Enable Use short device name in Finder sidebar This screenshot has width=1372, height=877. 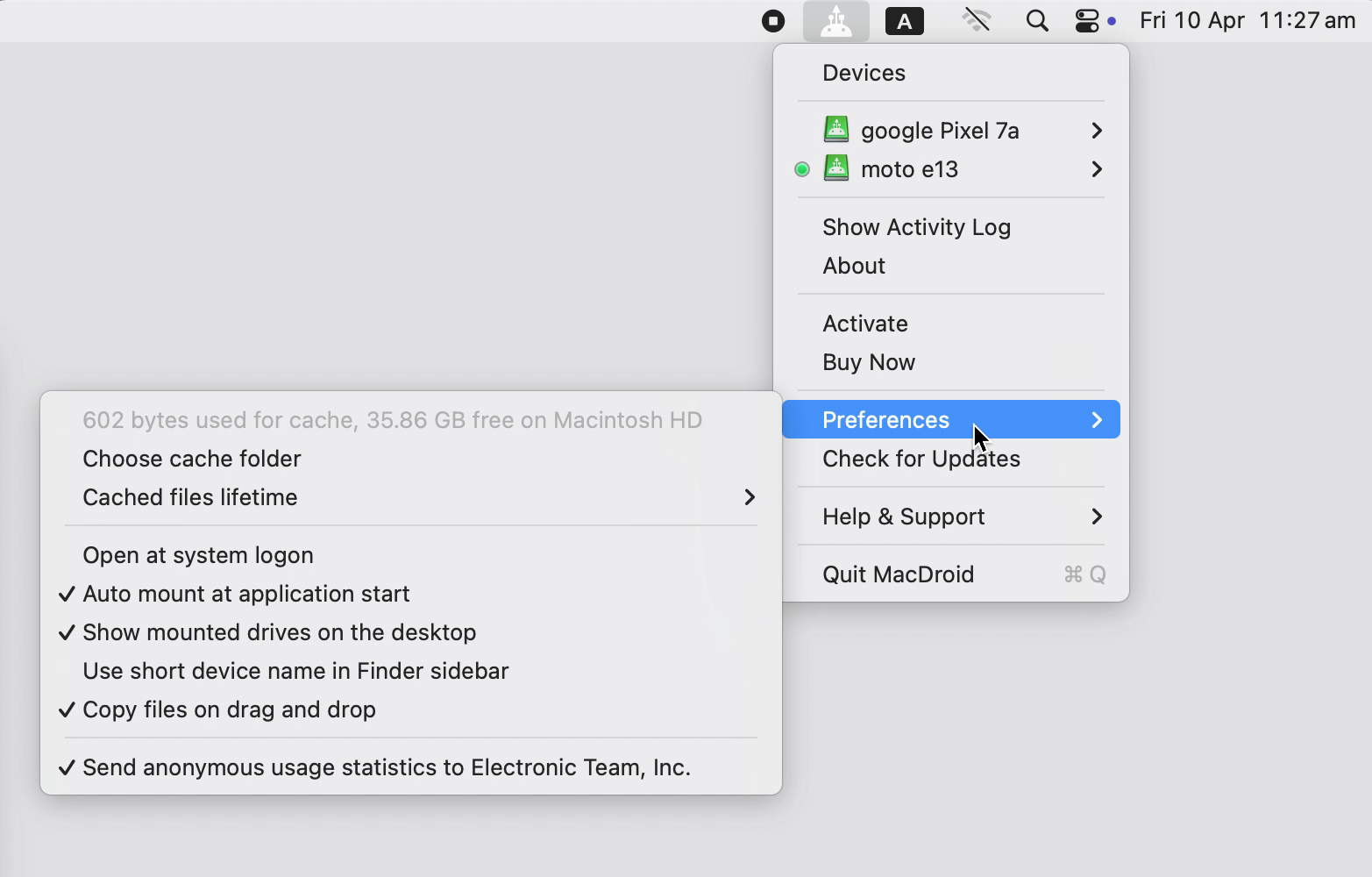(x=411, y=671)
